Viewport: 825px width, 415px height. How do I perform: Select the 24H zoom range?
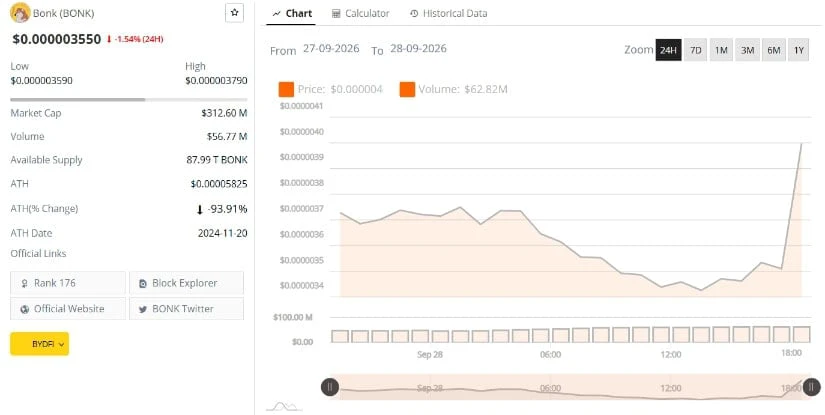point(668,50)
